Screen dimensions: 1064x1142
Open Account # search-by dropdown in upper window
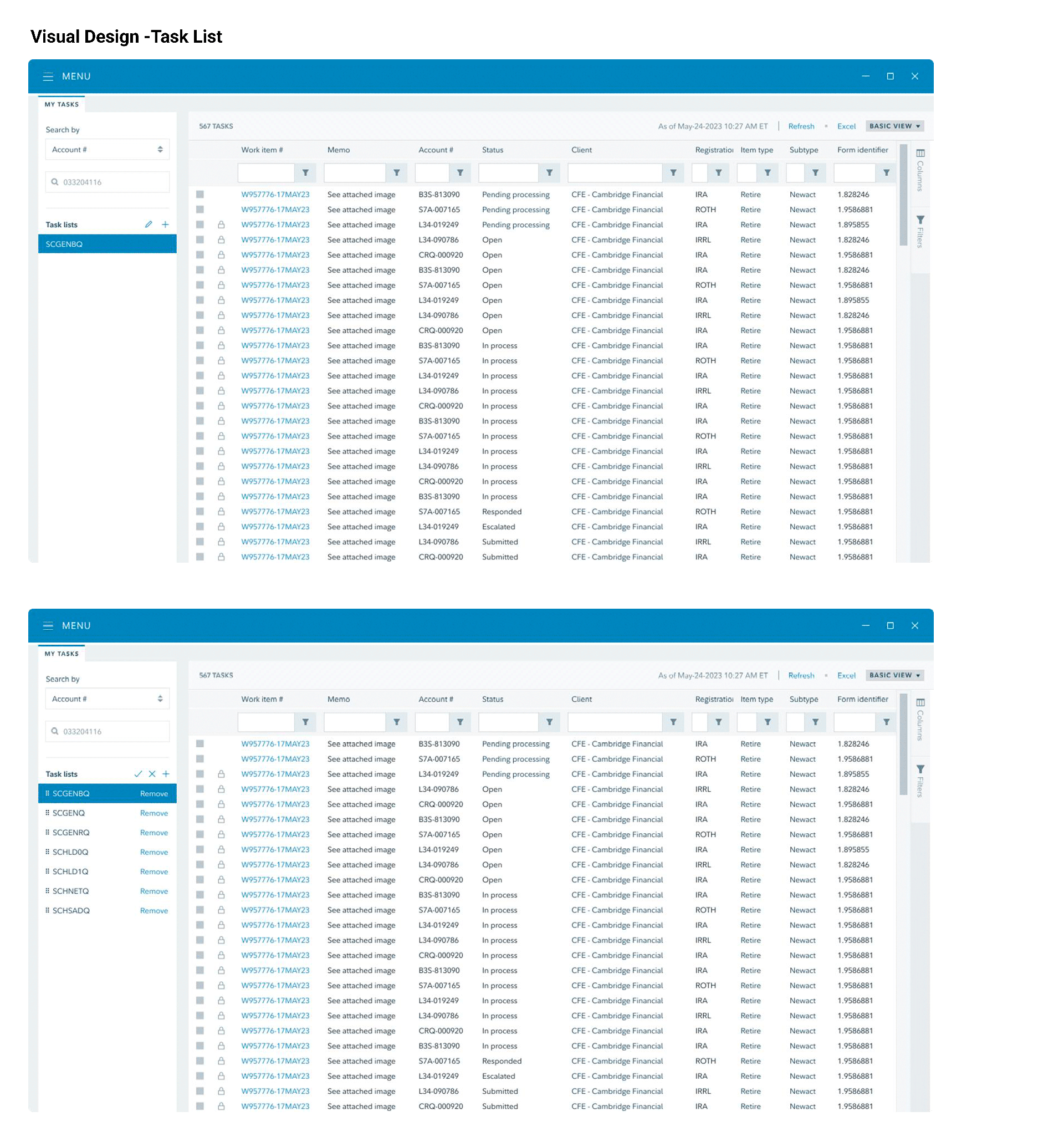coord(108,149)
